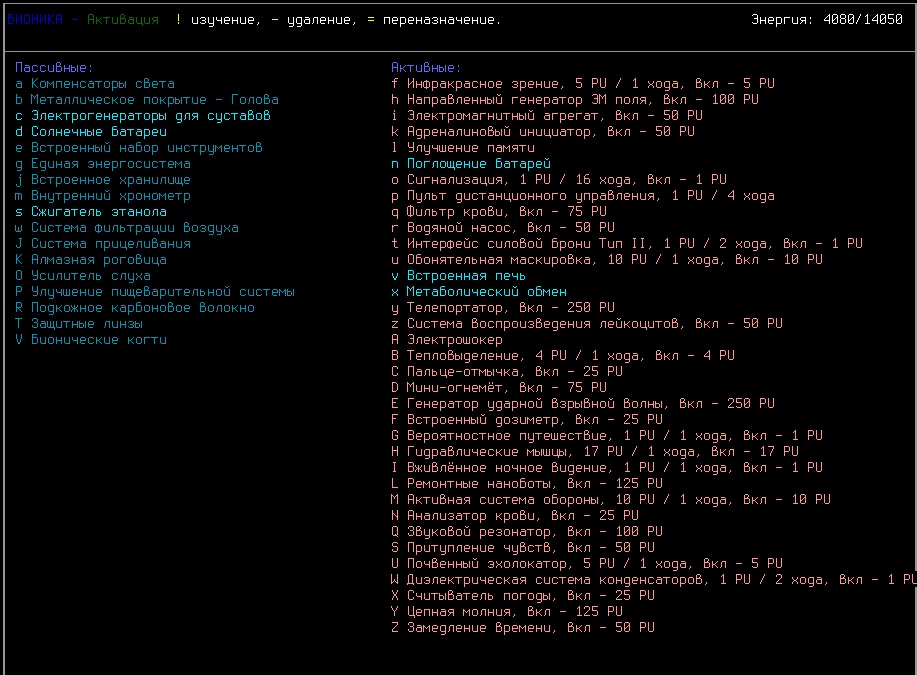
Task: Click 'Солнечные батареи' passive entry
Action: pos(91,132)
